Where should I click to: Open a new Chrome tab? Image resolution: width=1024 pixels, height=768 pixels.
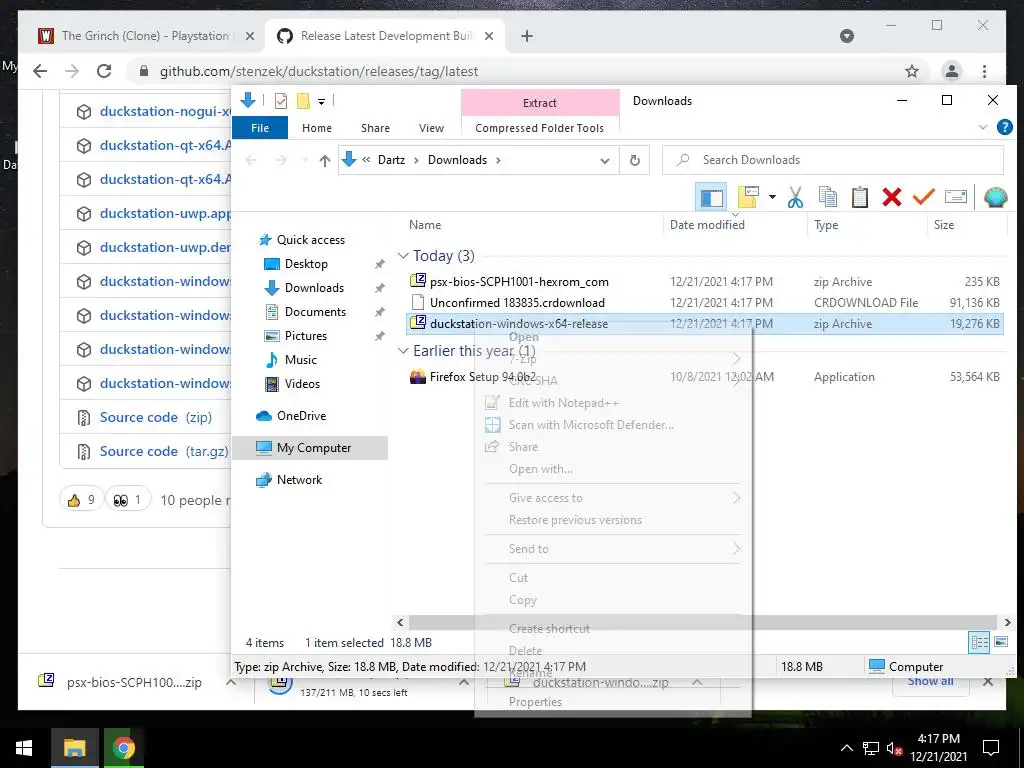click(527, 36)
